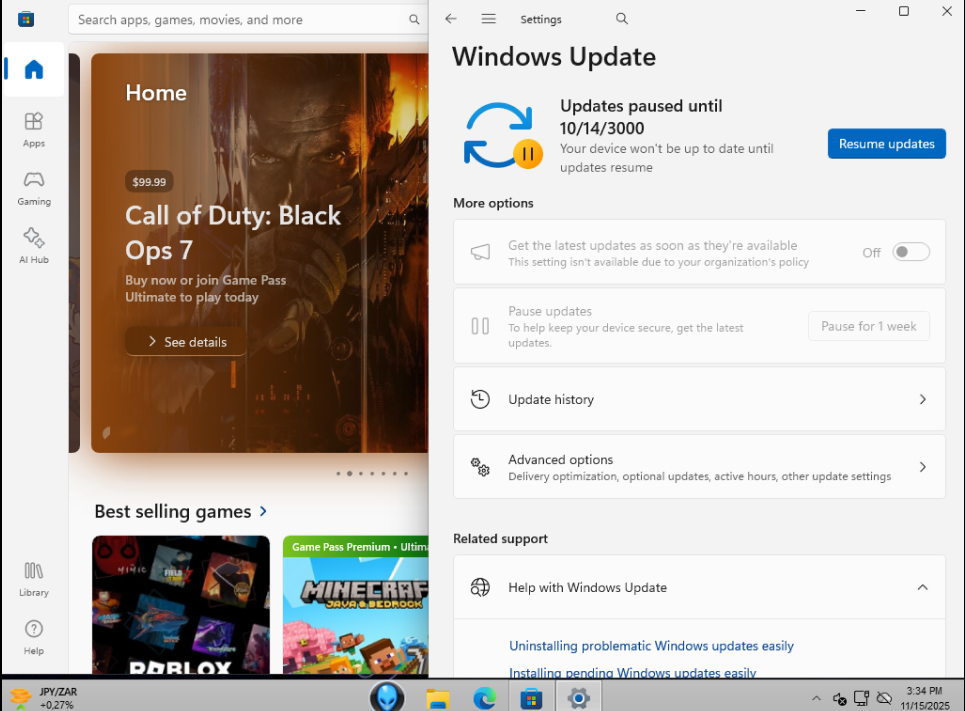Click the Advanced options gears icon
The image size is (965, 711).
pos(480,467)
